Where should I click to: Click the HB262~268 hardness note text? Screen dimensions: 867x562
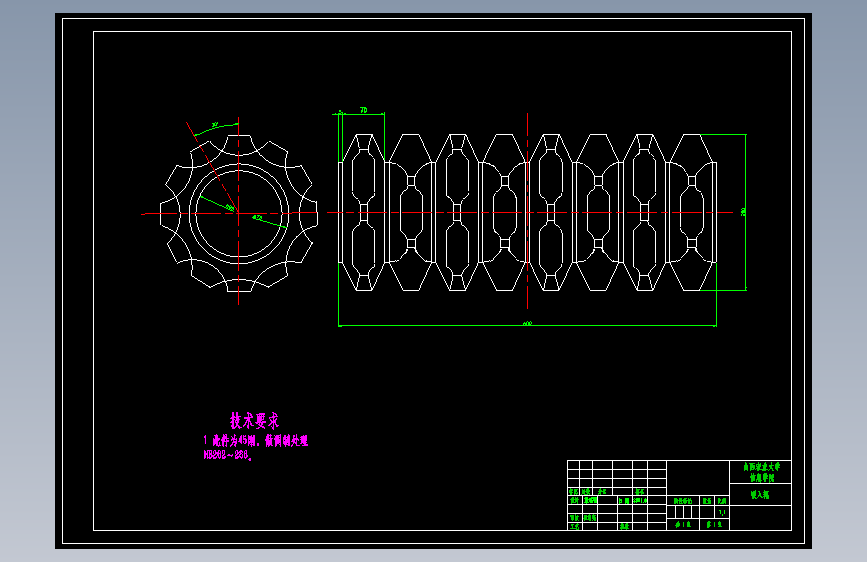tap(228, 455)
